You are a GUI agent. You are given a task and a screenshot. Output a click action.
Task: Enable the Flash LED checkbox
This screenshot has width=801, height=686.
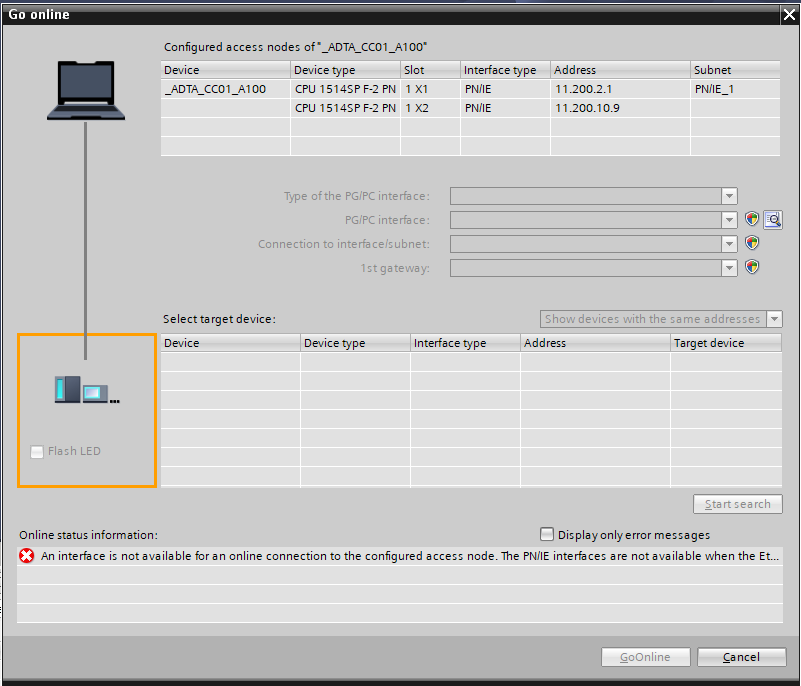(x=37, y=451)
